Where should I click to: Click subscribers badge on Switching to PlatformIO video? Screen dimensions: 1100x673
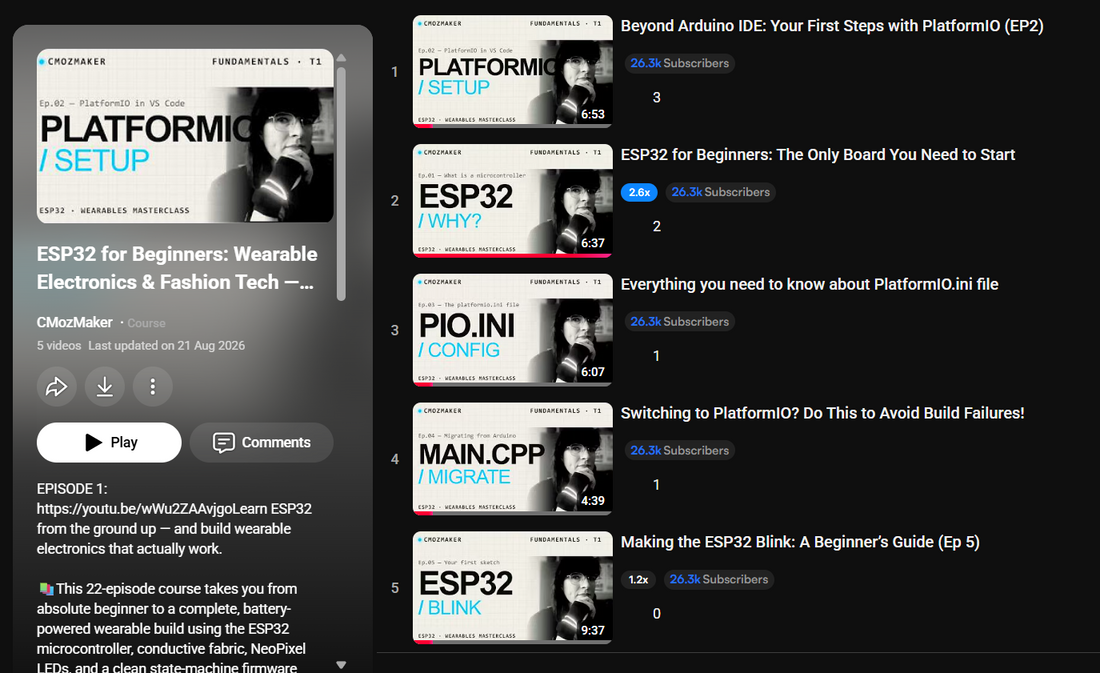click(x=679, y=451)
